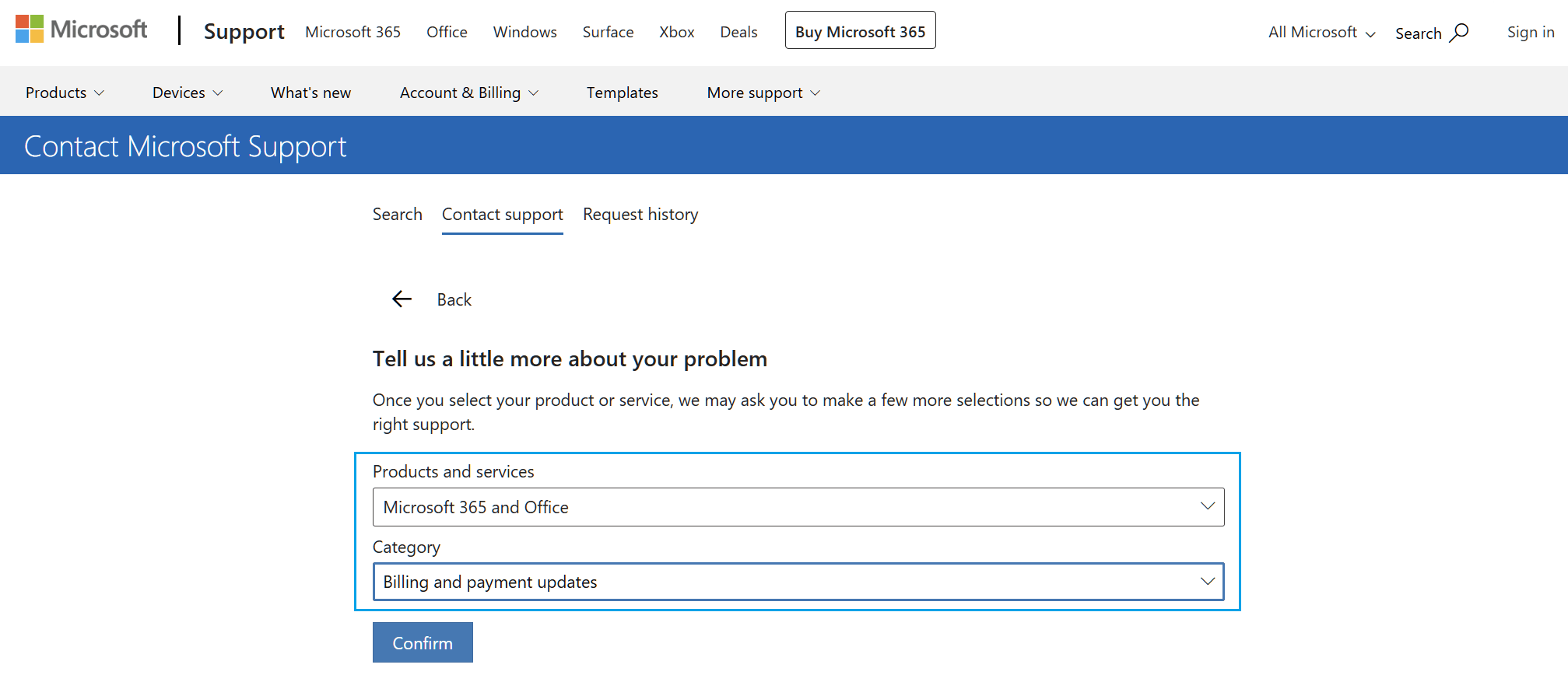Viewport: 1568px width, 675px height.
Task: Select the Contact support tab
Action: pyautogui.click(x=502, y=215)
